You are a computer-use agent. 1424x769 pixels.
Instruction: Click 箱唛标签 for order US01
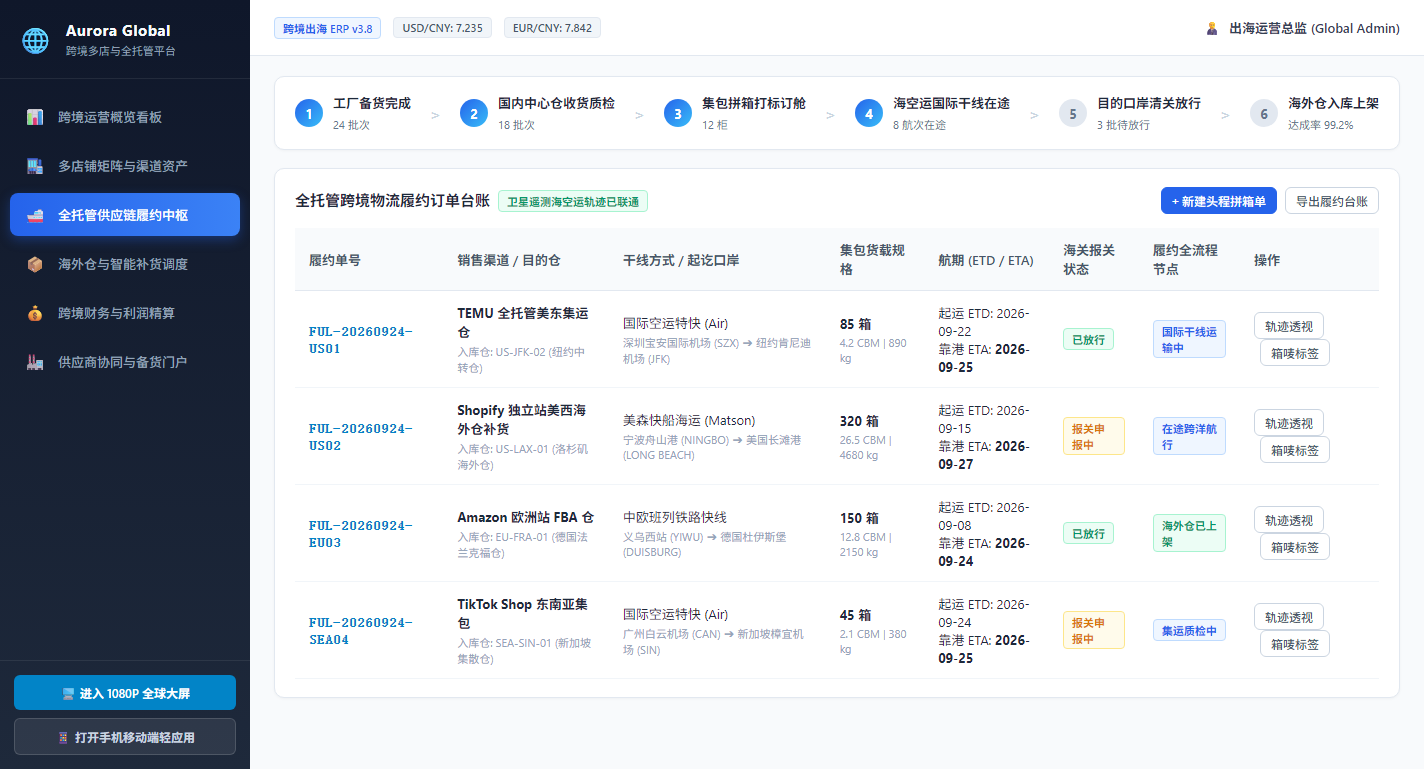pyautogui.click(x=1295, y=353)
